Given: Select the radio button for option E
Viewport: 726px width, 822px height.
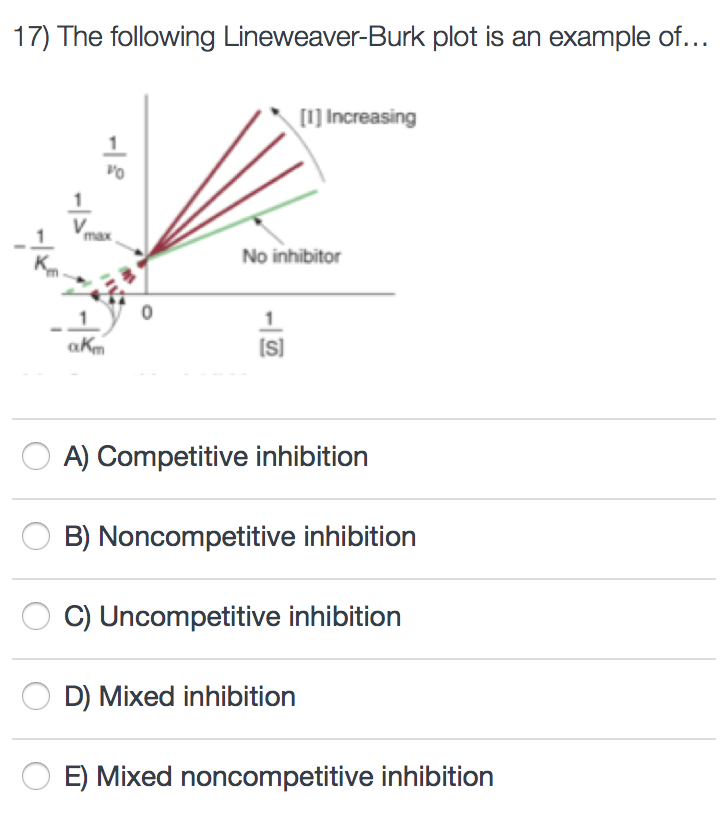Looking at the screenshot, I should coord(36,776).
